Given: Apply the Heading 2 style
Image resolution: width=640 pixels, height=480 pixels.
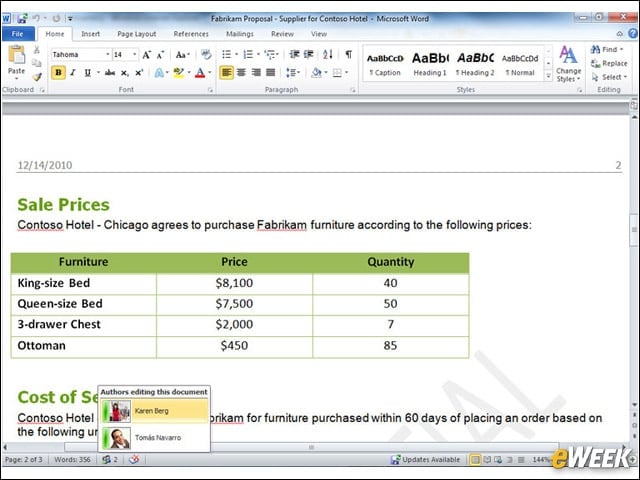Looking at the screenshot, I should [x=475, y=64].
